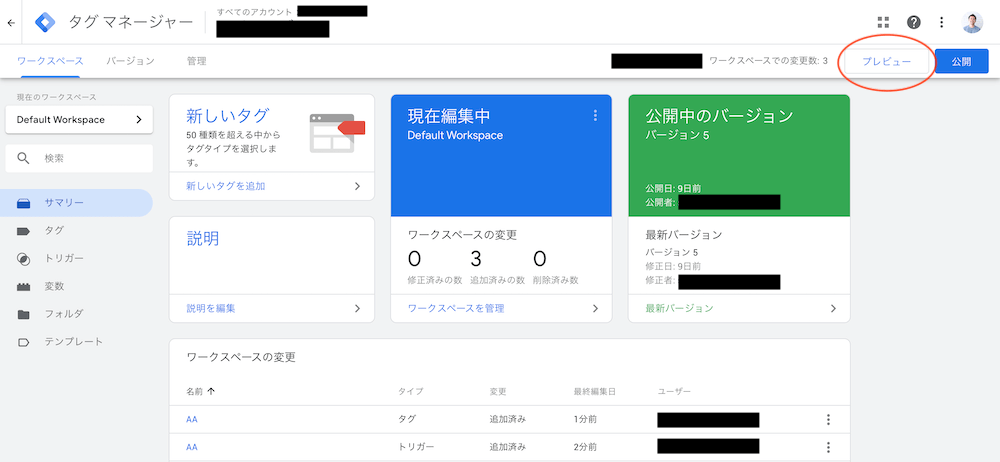Open the Google apps grid icon
The width and height of the screenshot is (1000, 462).
click(x=883, y=22)
